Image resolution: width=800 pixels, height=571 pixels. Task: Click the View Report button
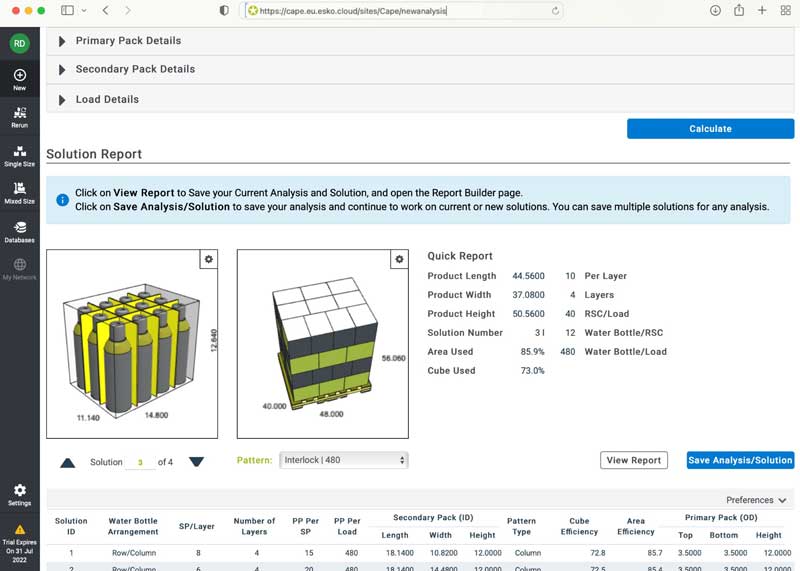633,460
